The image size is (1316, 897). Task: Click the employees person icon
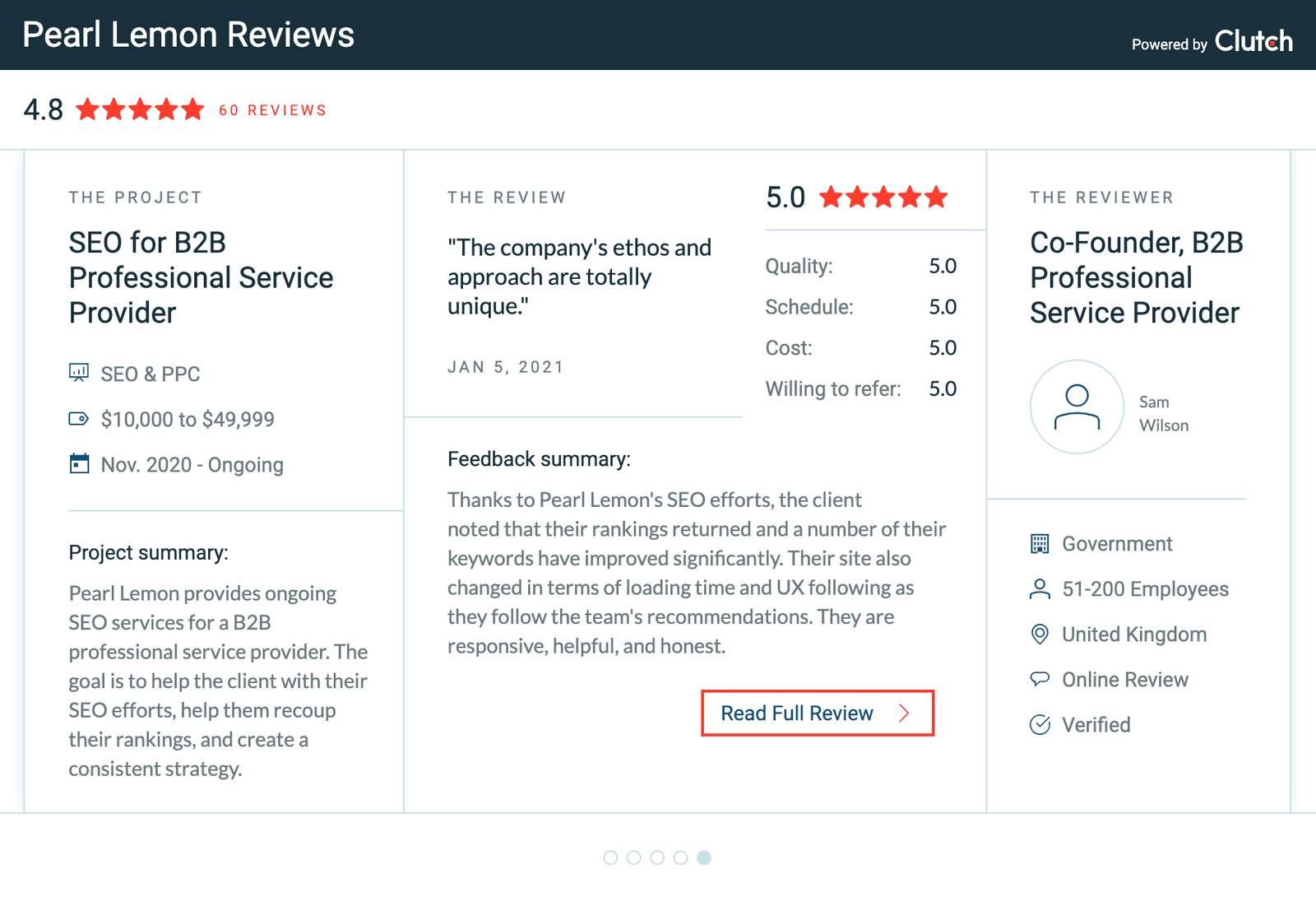[1040, 588]
